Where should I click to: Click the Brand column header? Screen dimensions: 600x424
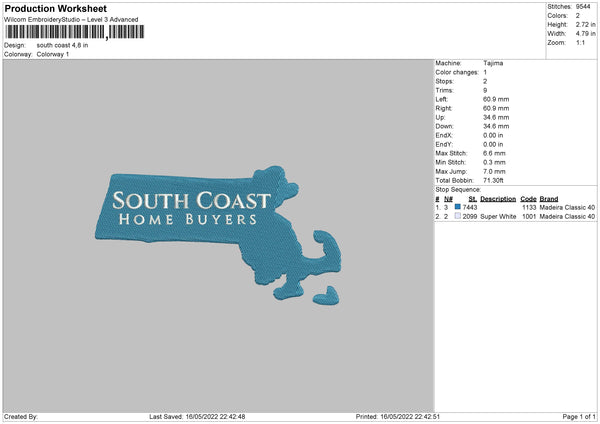point(549,199)
